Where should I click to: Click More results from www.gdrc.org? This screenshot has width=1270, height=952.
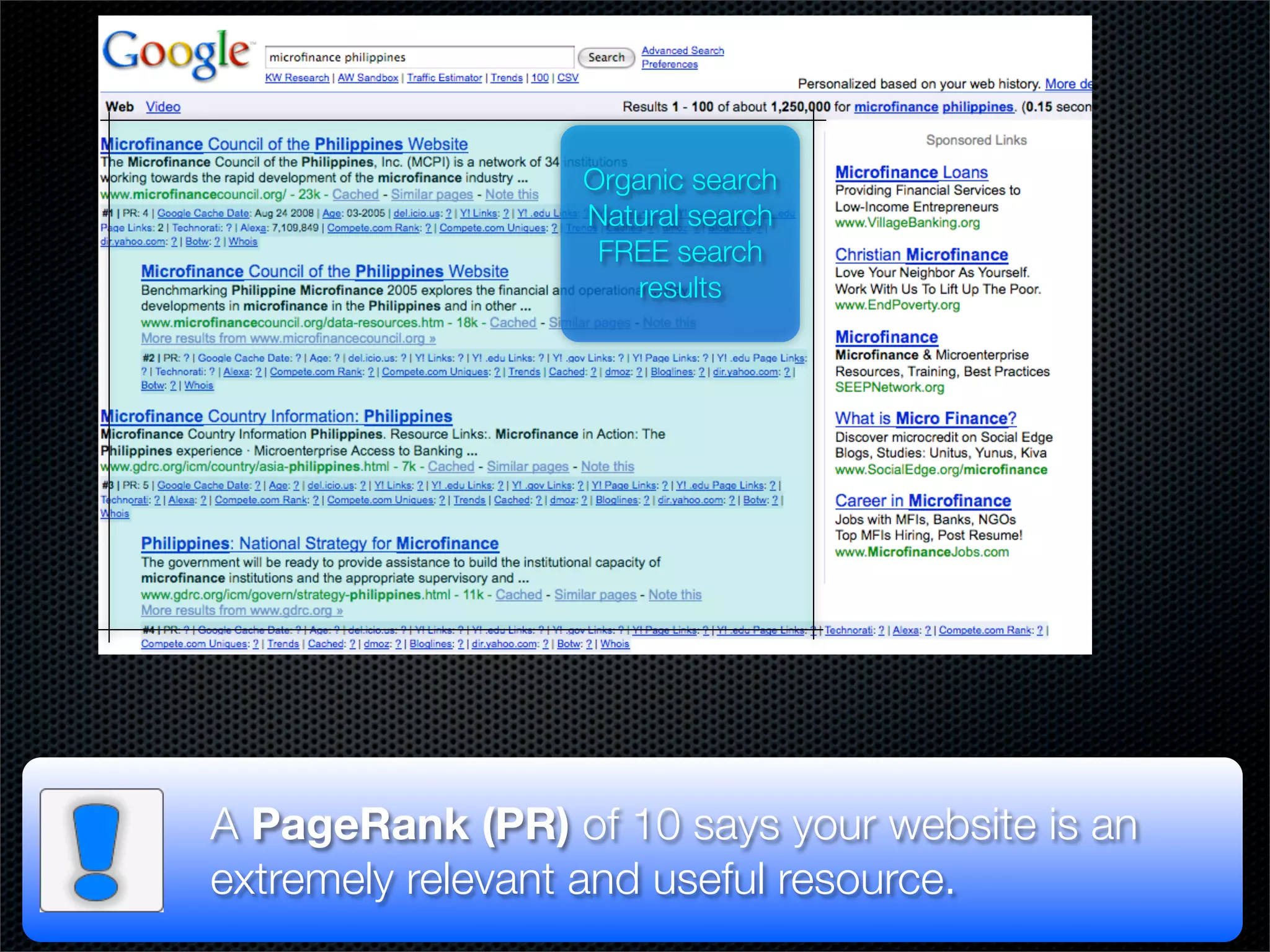(x=242, y=610)
